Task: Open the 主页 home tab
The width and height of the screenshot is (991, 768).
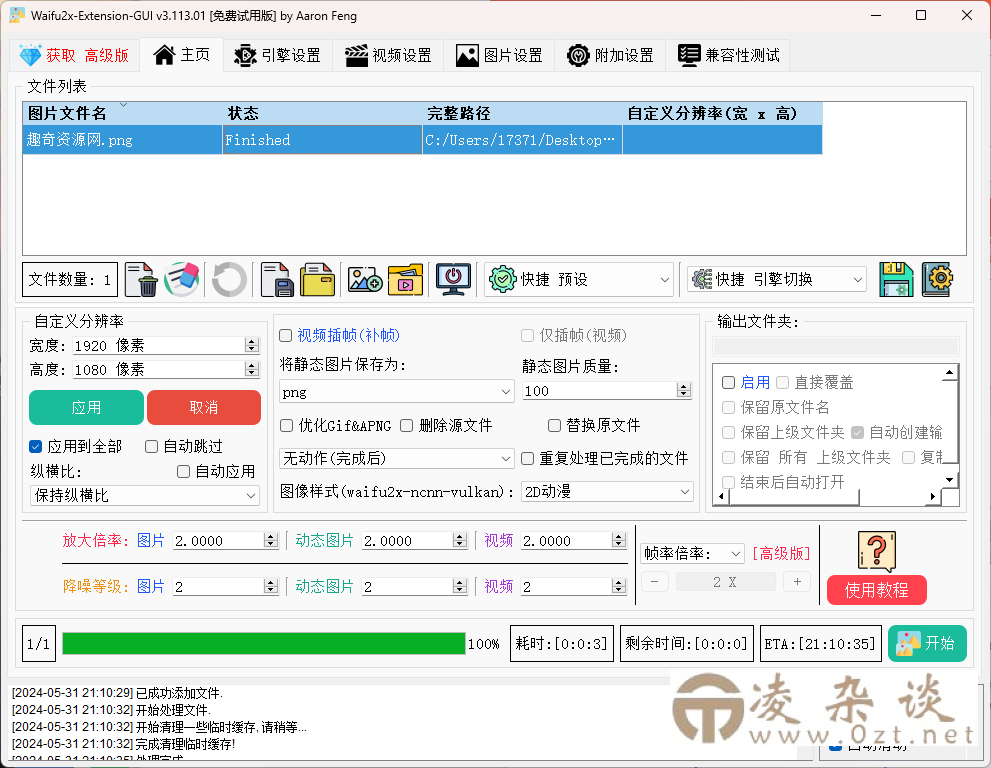Action: pos(181,56)
